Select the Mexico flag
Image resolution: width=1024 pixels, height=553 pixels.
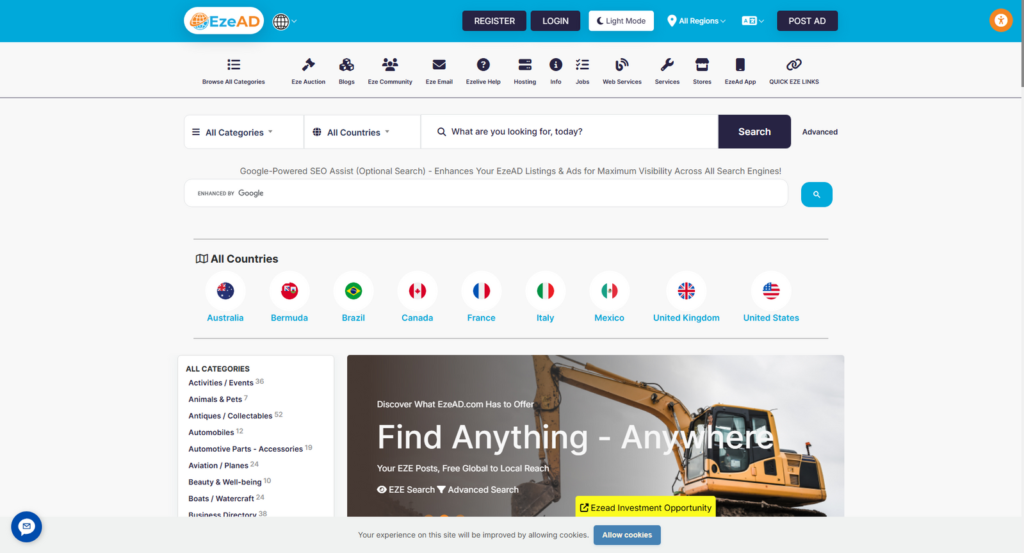[x=609, y=291]
